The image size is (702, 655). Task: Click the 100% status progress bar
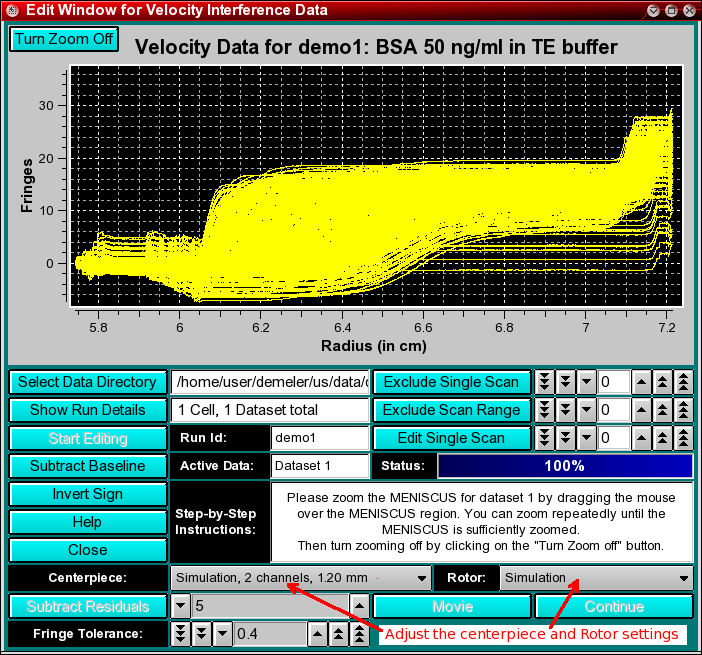pos(564,466)
